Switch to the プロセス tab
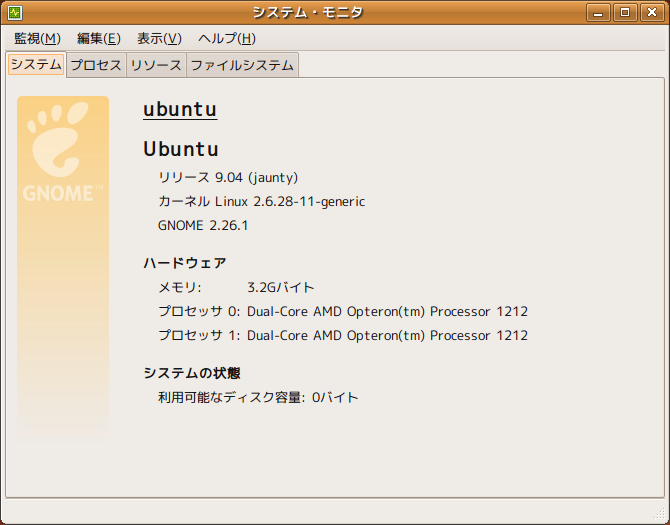The image size is (670, 525). coord(96,65)
